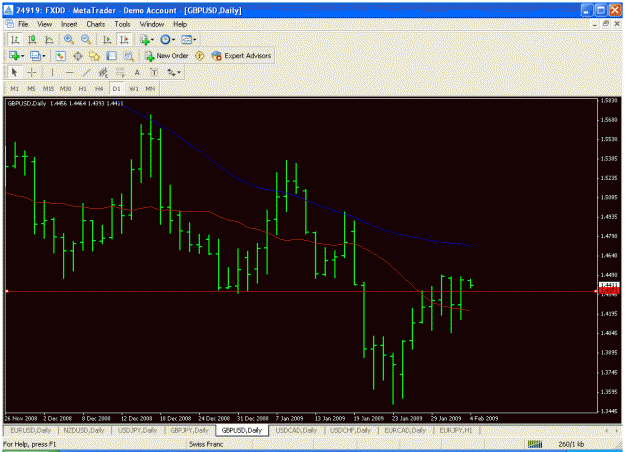Image resolution: width=625 pixels, height=452 pixels.
Task: Open the periodicity clock dropdown
Action: [x=167, y=39]
